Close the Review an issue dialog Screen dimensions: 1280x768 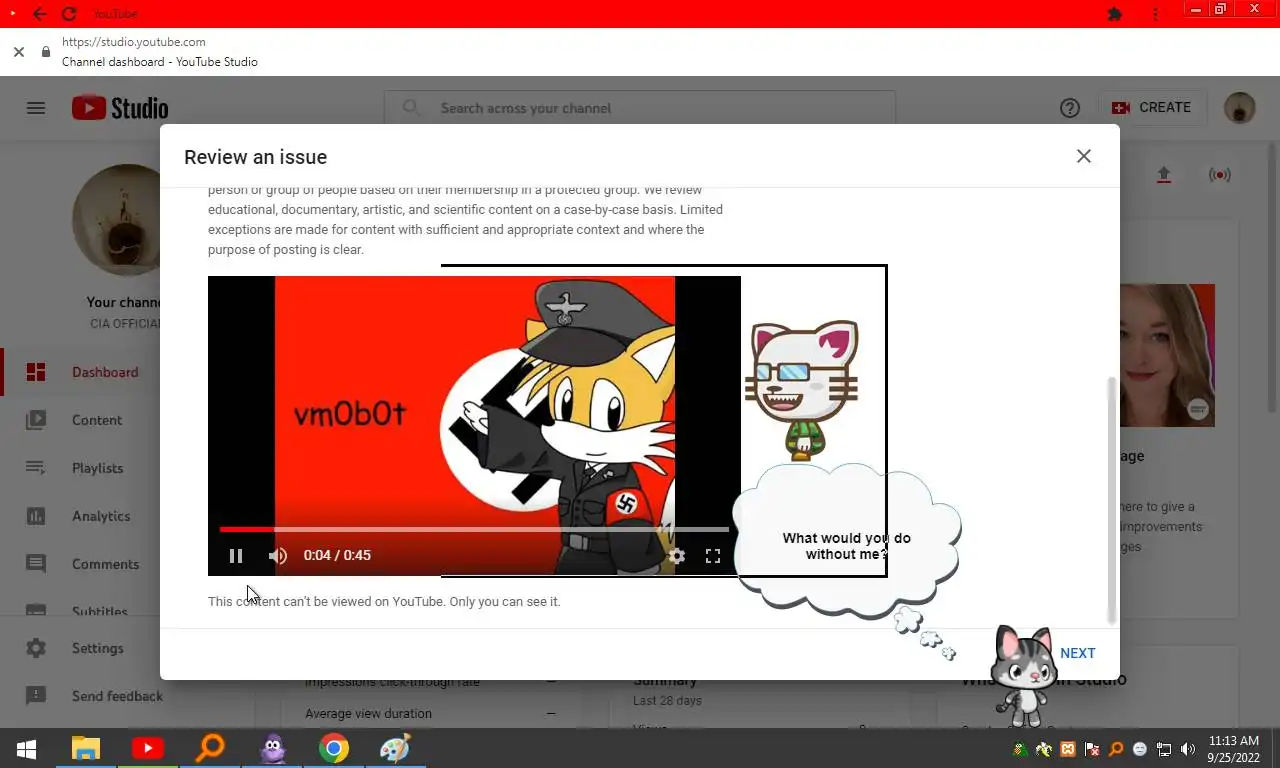pos(1084,156)
